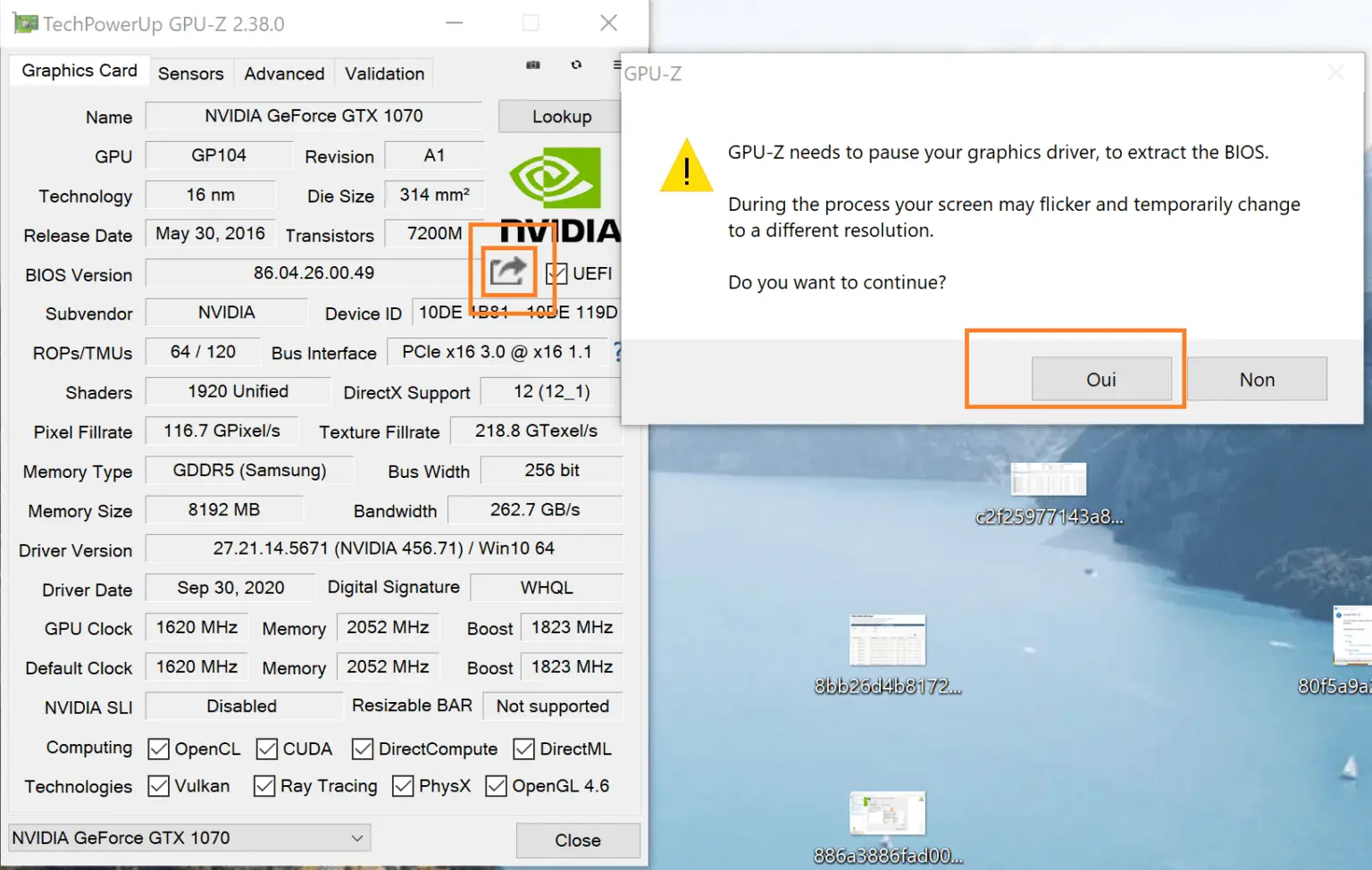Toggle the OpenGL 4.6 checkbox
1372x870 pixels.
496,786
